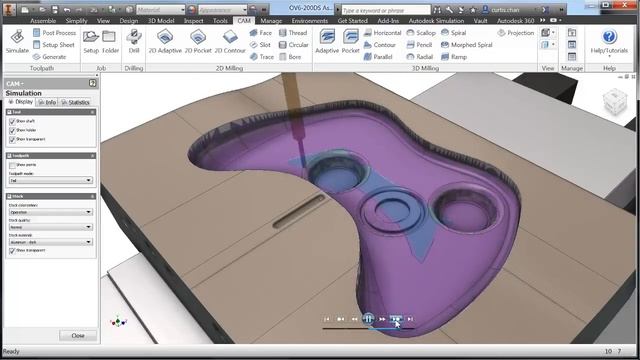Toggle Show transparent under Stock section
Viewport: 640px width, 360px height.
(12, 251)
